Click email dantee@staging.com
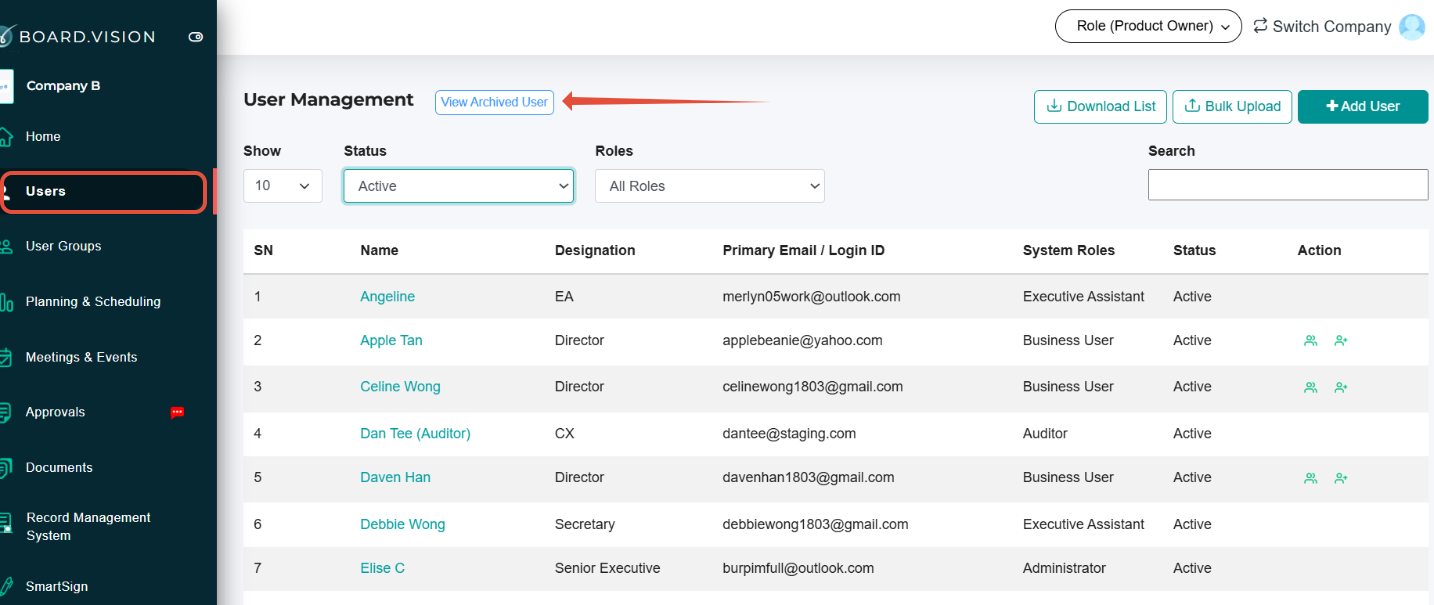 (x=789, y=434)
